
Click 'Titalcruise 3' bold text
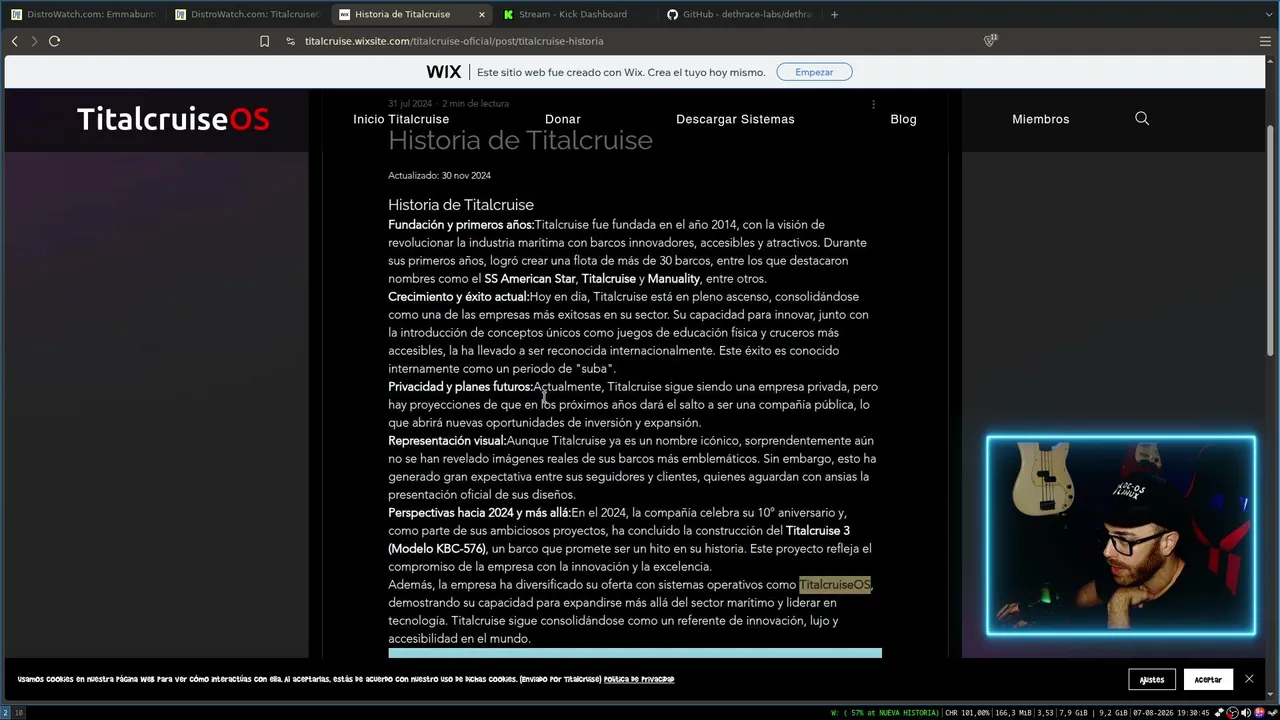818,531
